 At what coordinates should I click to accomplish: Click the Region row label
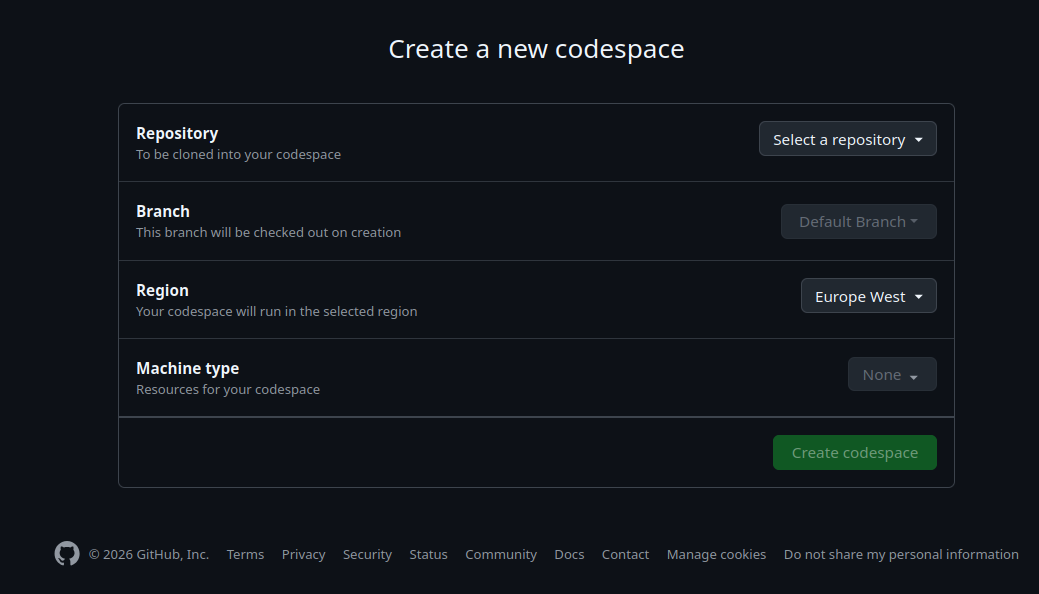pyautogui.click(x=162, y=290)
